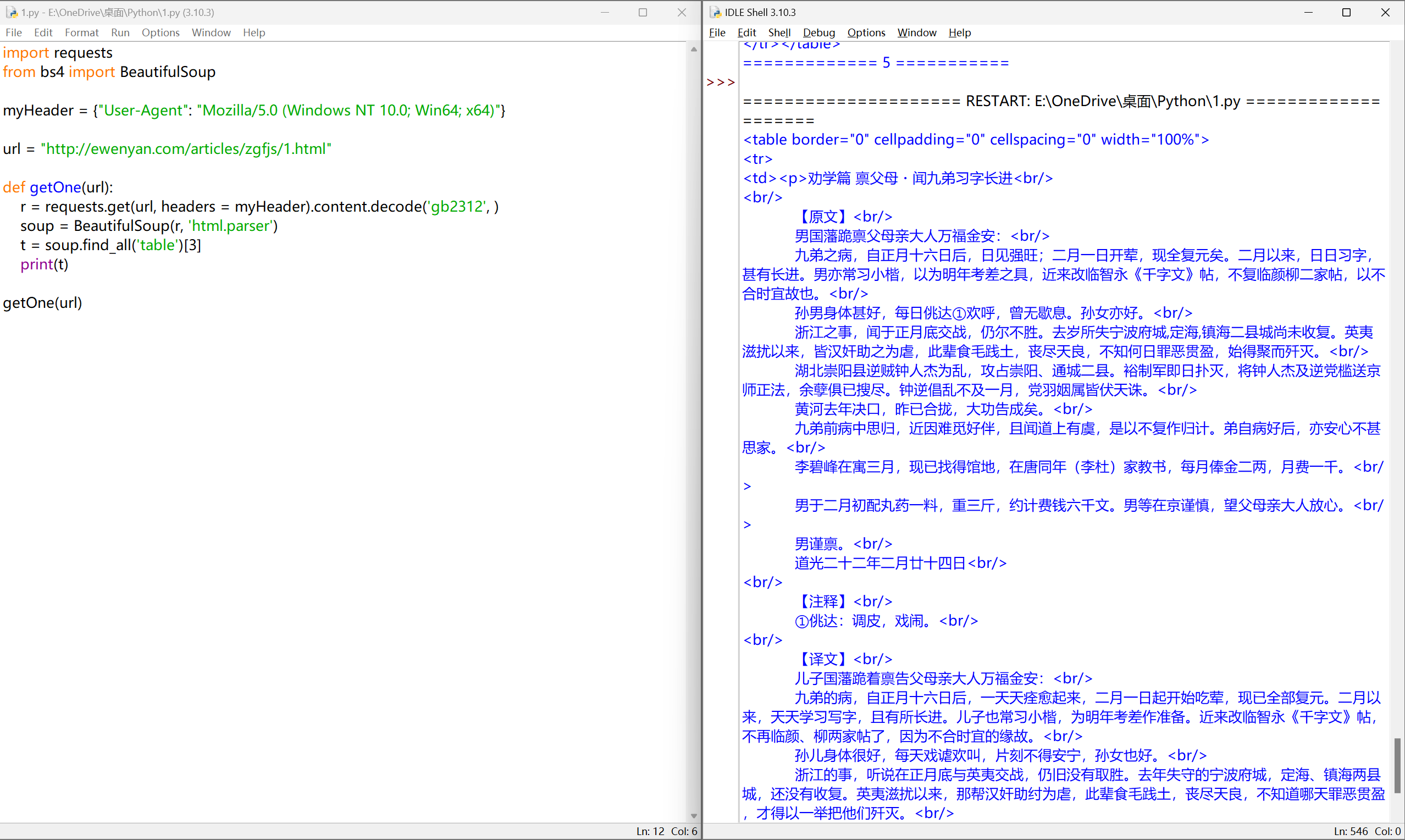The height and width of the screenshot is (840, 1405).
Task: Click the editor scrollbar up arrow
Action: point(694,50)
